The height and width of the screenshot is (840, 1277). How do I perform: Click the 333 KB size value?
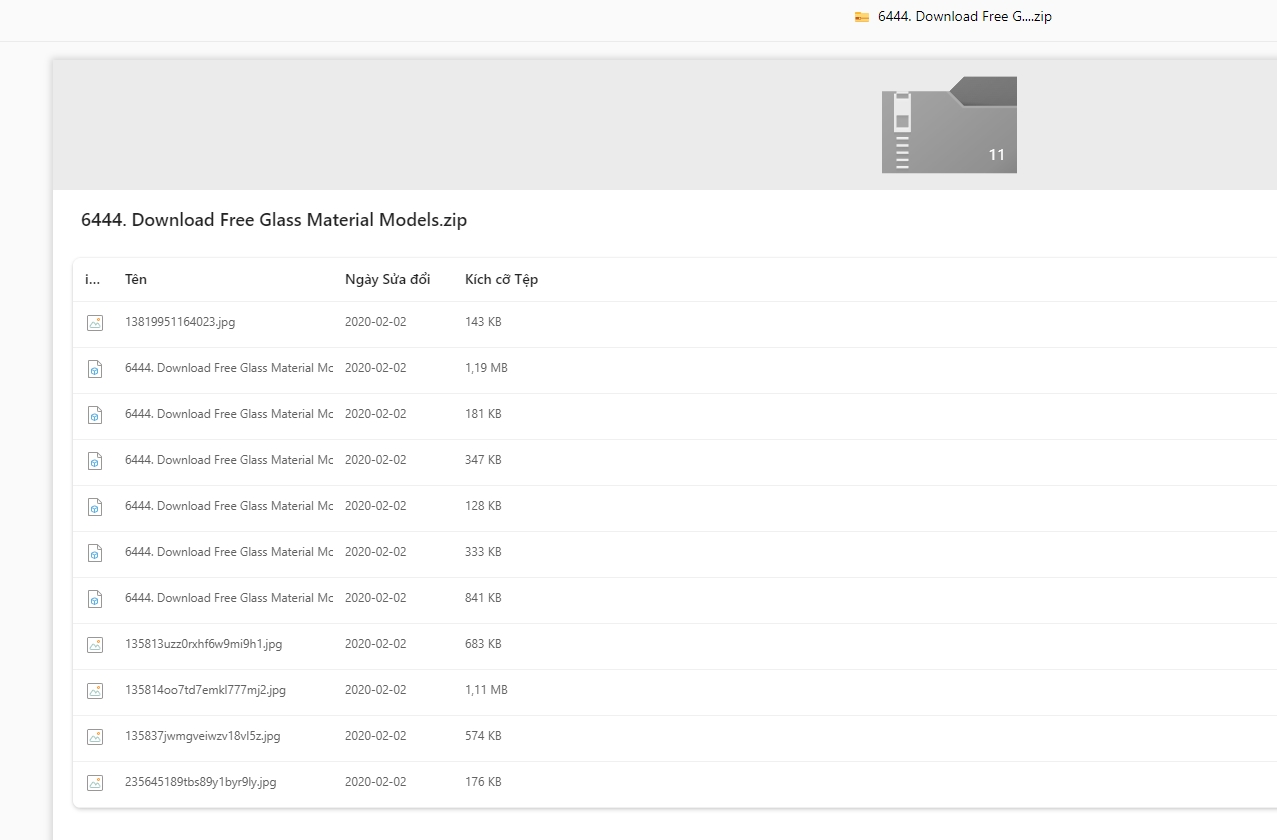click(x=483, y=552)
